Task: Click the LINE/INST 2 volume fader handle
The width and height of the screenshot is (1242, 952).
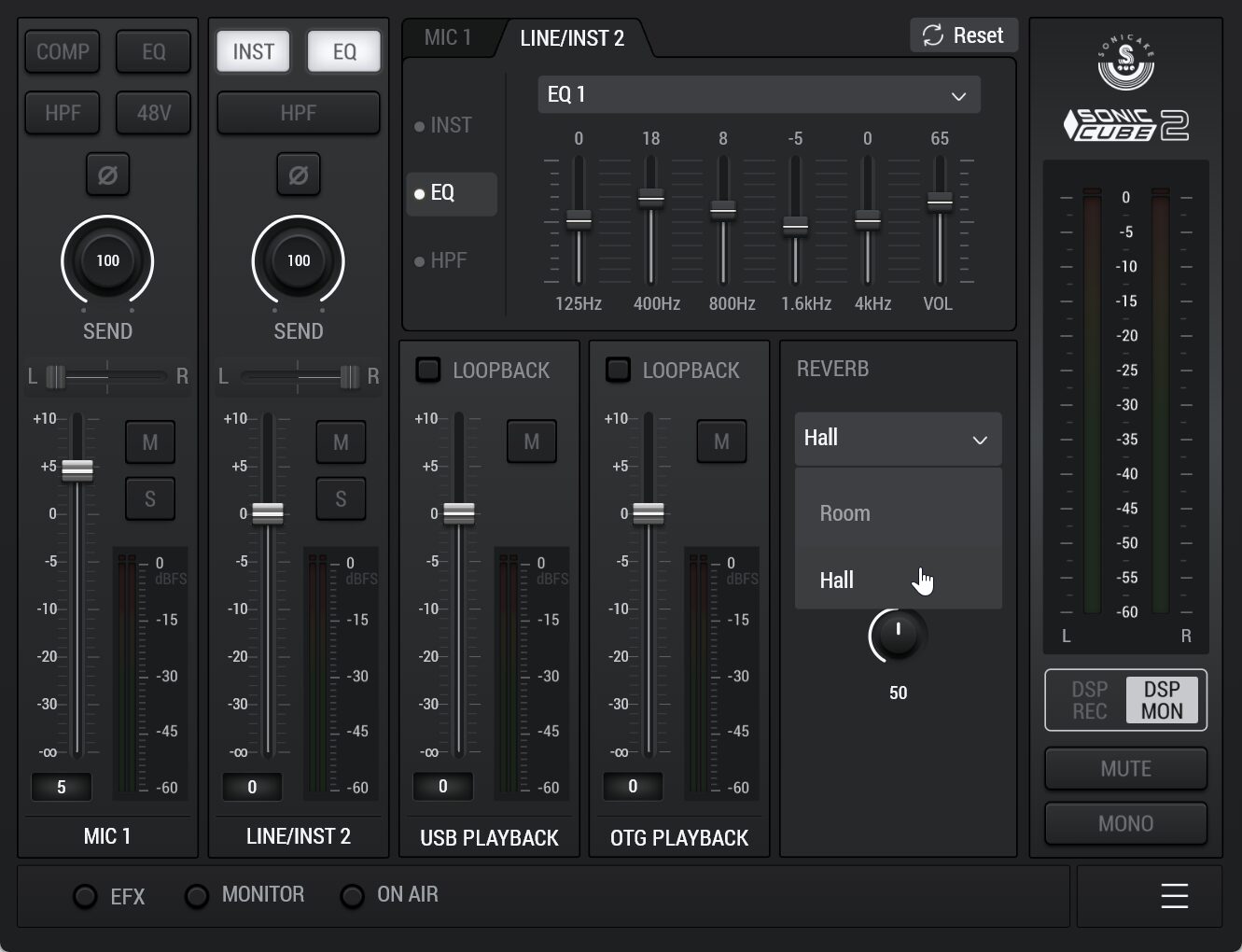Action: tap(268, 513)
